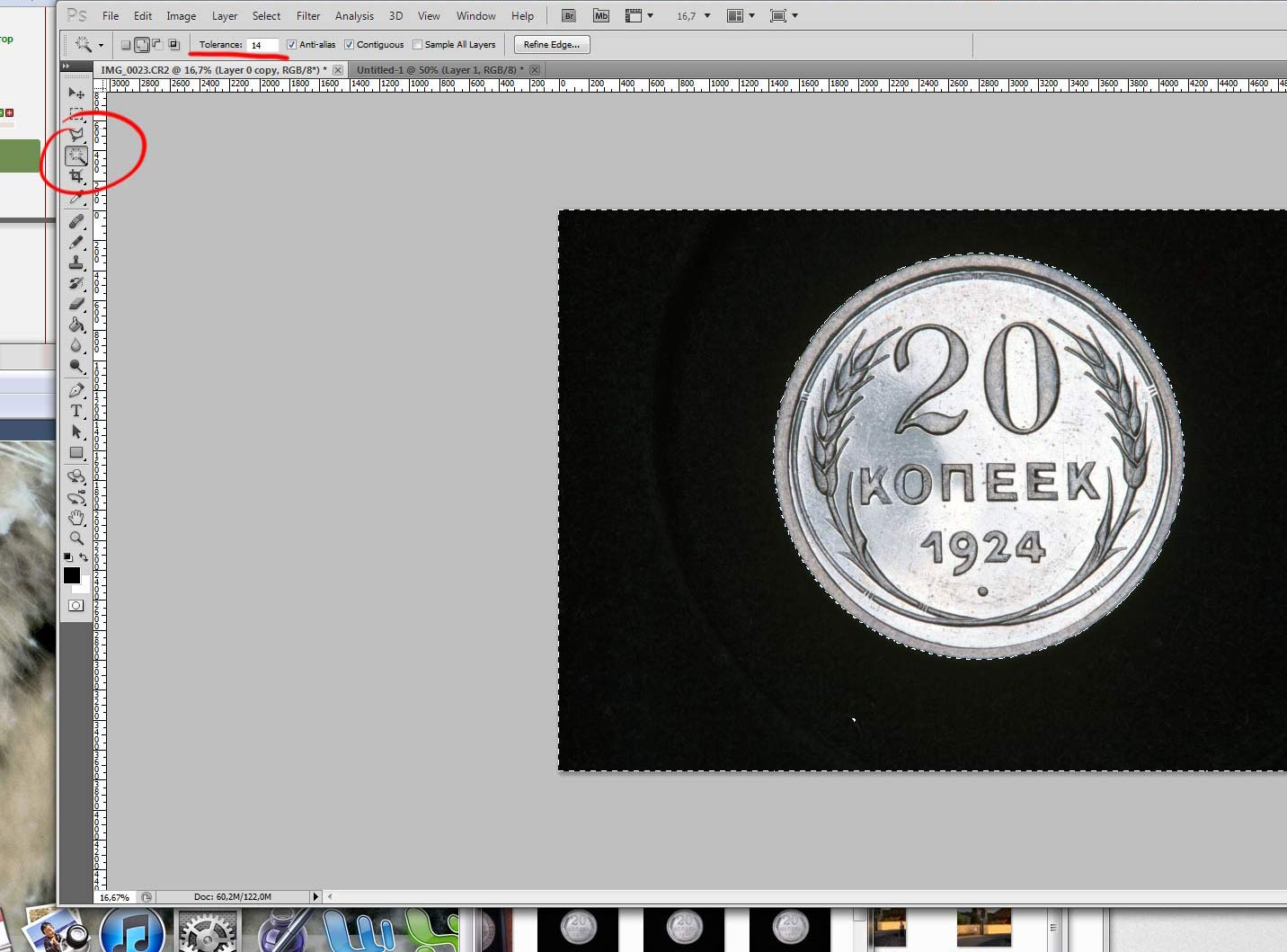The image size is (1287, 952).
Task: Select the History Brush tool
Action: tap(76, 283)
